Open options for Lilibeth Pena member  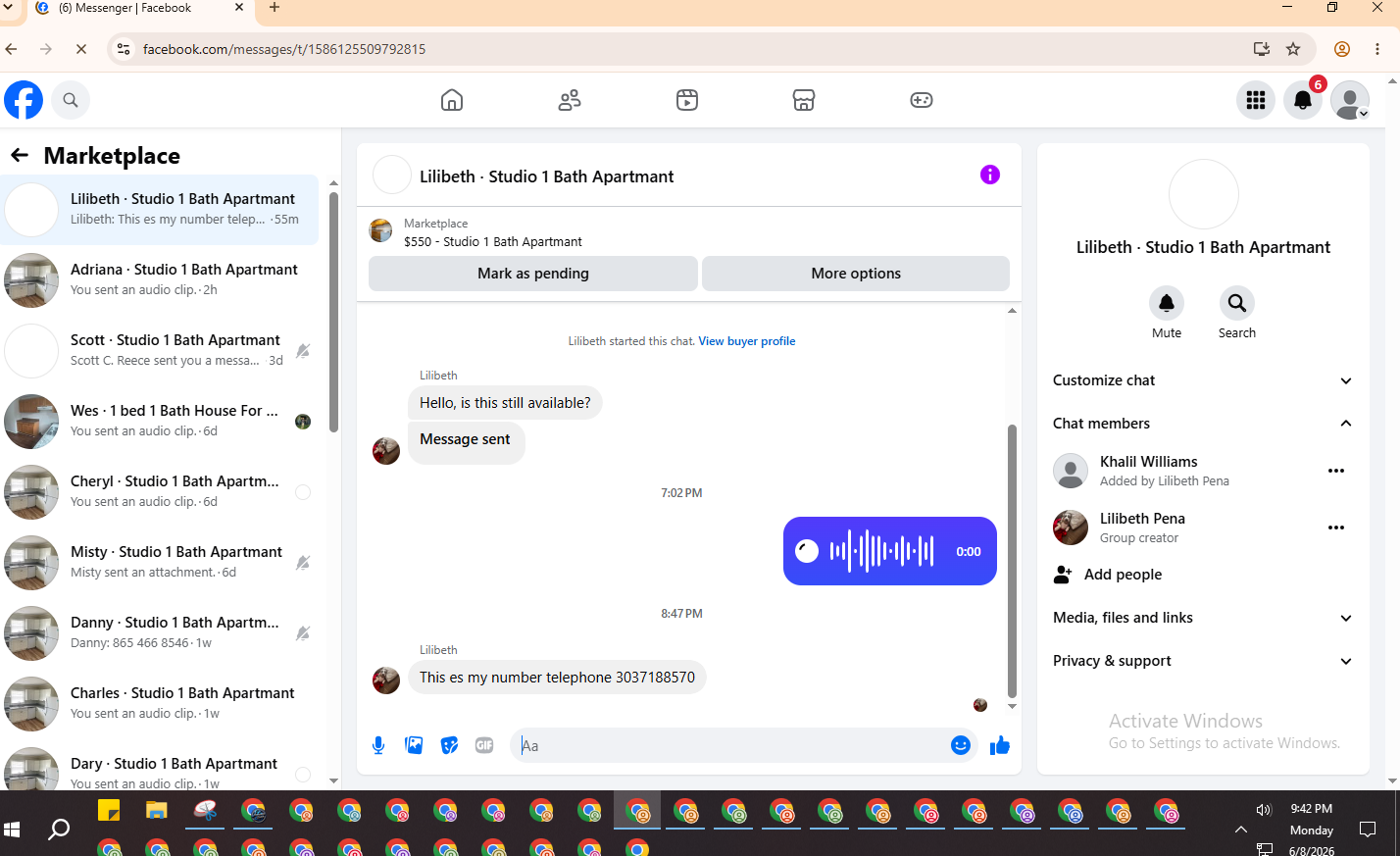click(1336, 528)
